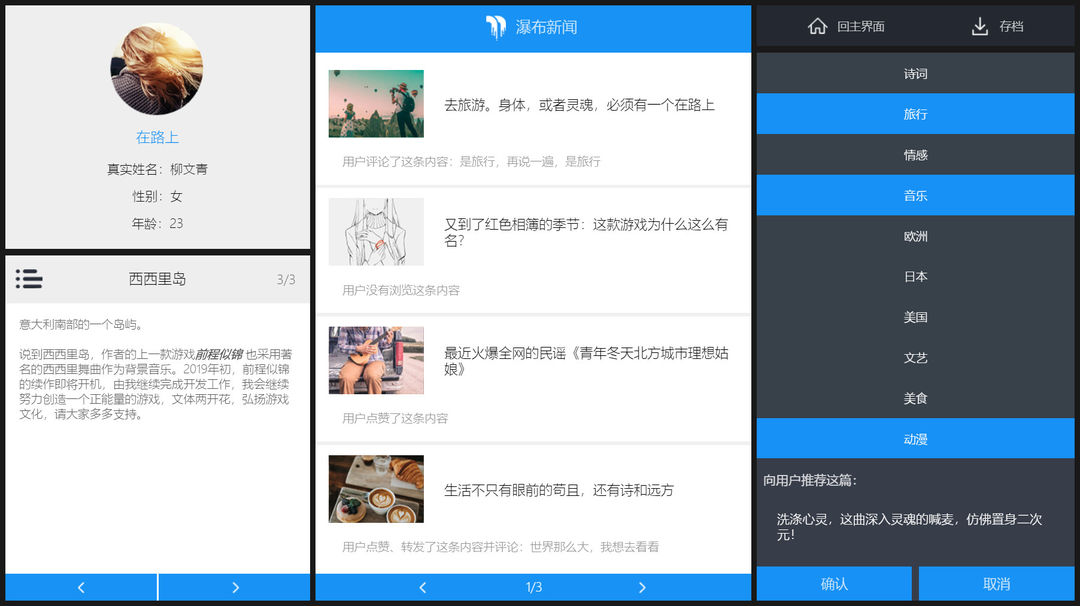
Task: Click the 取消 cancel button
Action: click(x=996, y=584)
